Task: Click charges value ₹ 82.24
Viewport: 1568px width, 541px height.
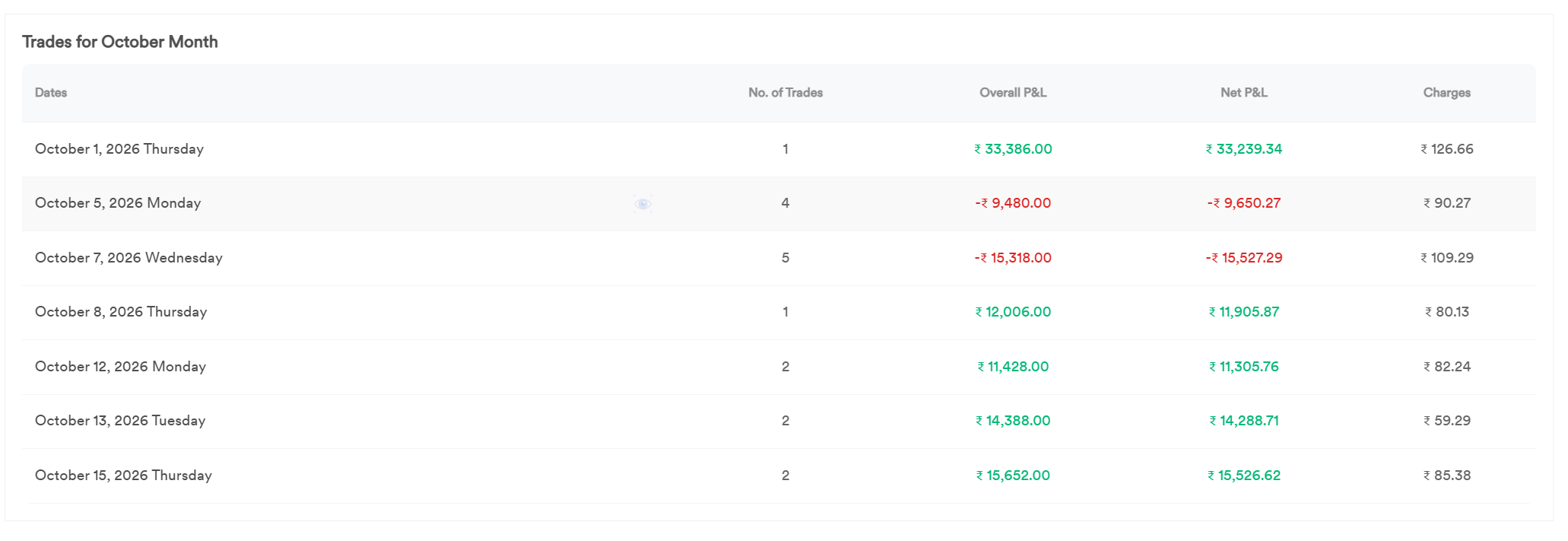Action: [1447, 367]
